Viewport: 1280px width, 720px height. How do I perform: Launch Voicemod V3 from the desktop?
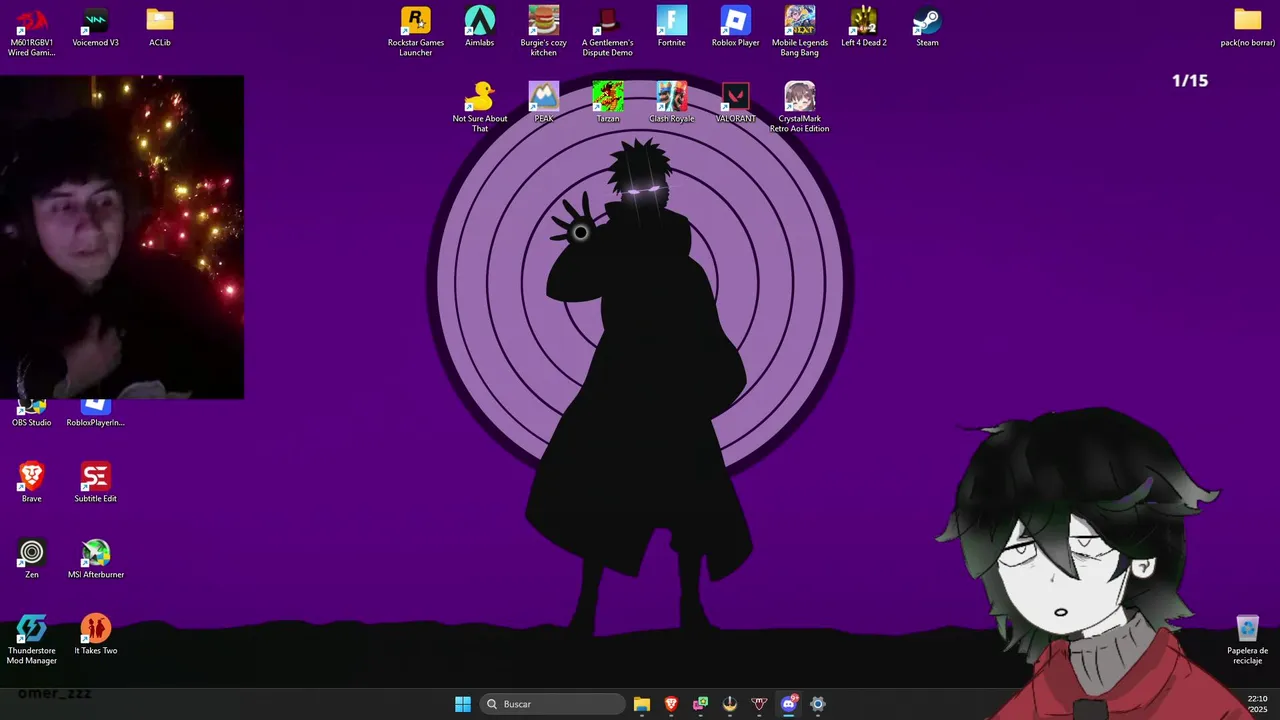click(x=96, y=27)
